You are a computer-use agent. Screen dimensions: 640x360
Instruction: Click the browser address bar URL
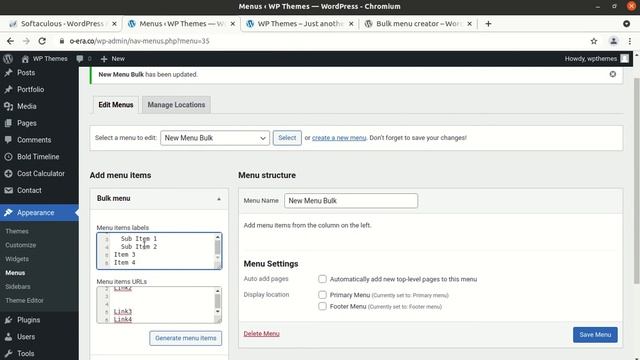tap(140, 41)
